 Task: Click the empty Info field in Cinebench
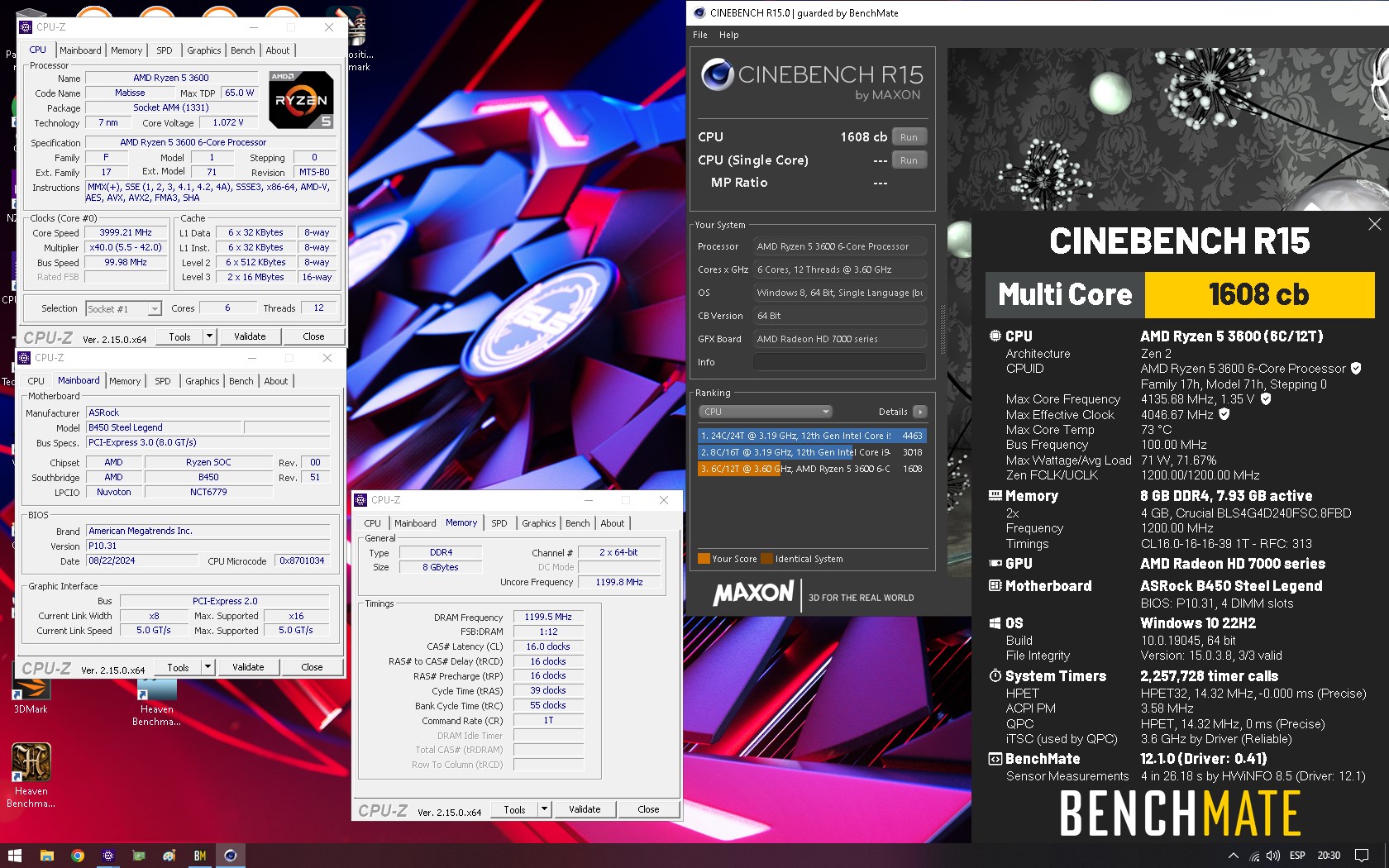pyautogui.click(x=839, y=362)
